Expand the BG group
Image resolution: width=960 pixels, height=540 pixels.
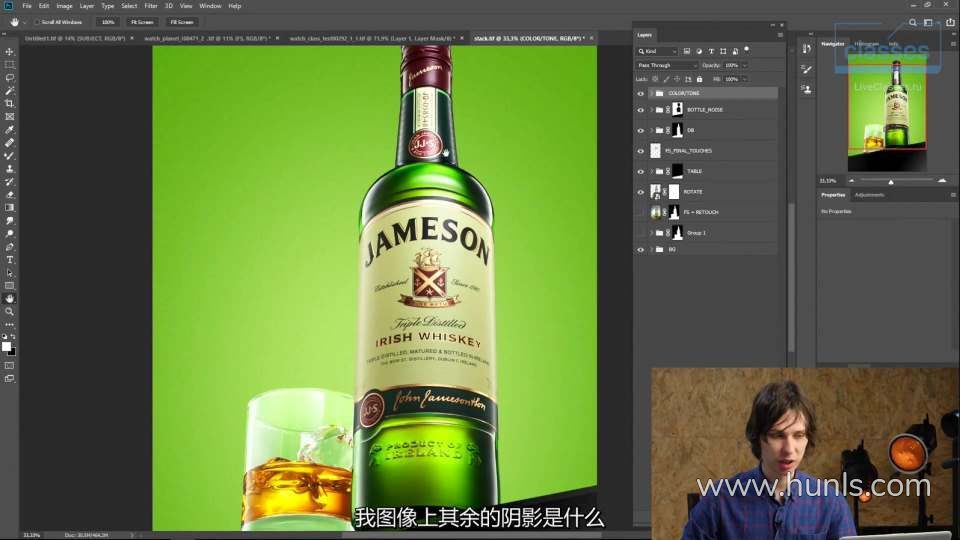pyautogui.click(x=651, y=250)
